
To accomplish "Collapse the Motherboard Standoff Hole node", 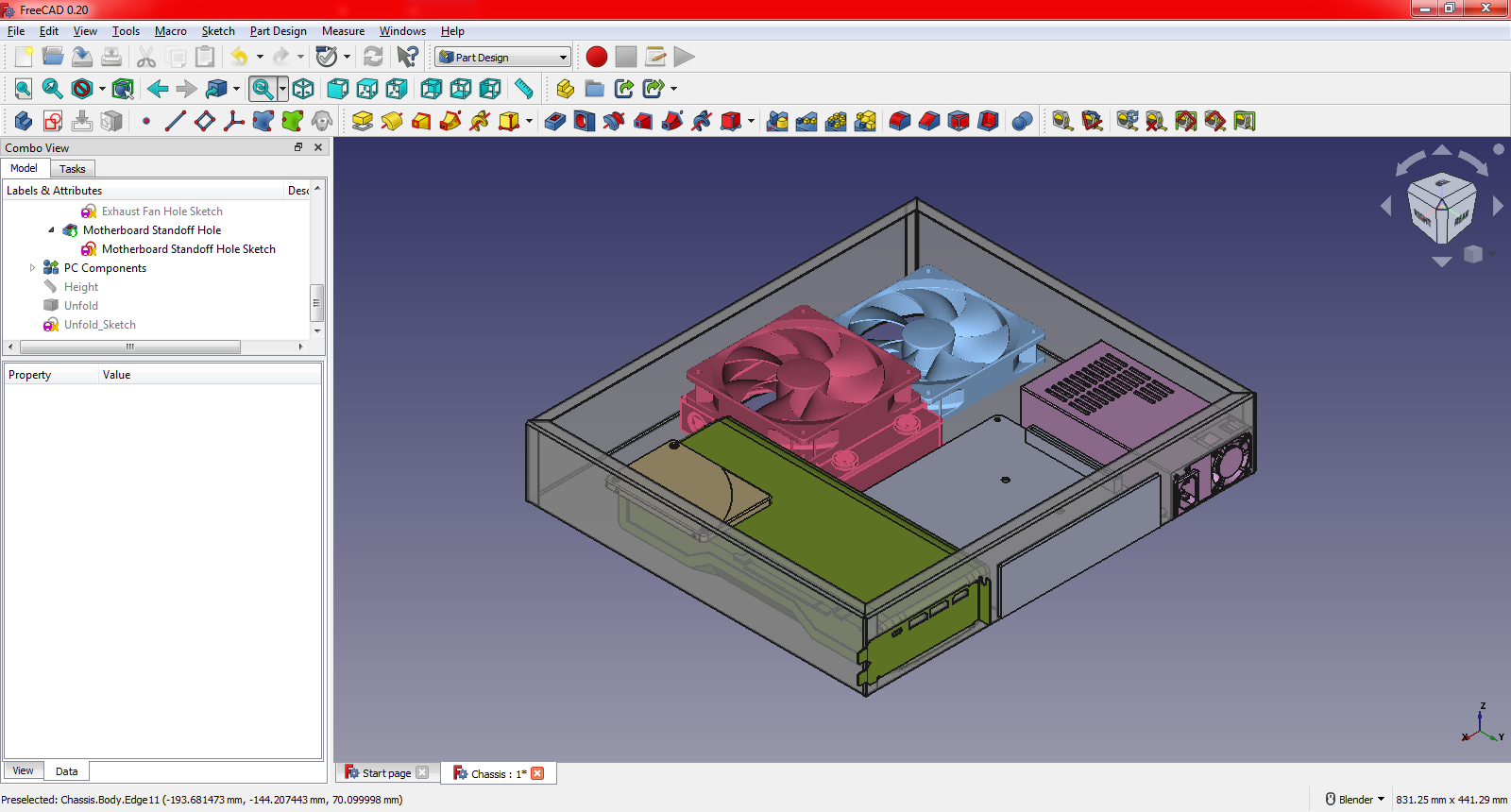I will click(51, 230).
